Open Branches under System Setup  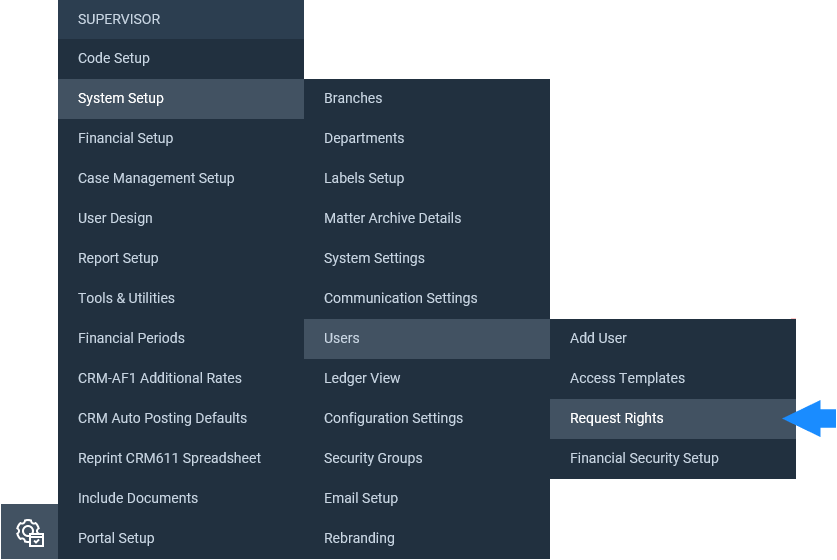427,99
